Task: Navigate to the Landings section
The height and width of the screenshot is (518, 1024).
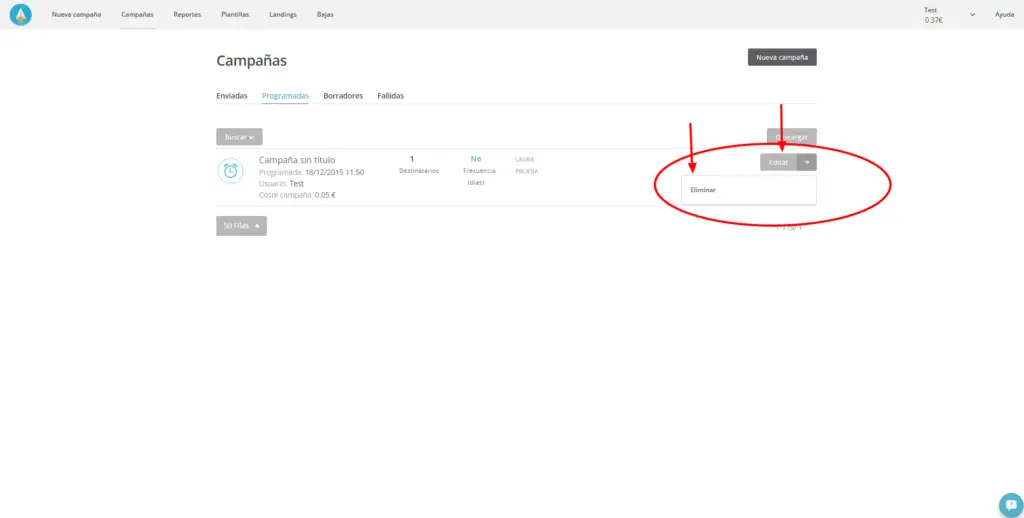Action: point(283,15)
